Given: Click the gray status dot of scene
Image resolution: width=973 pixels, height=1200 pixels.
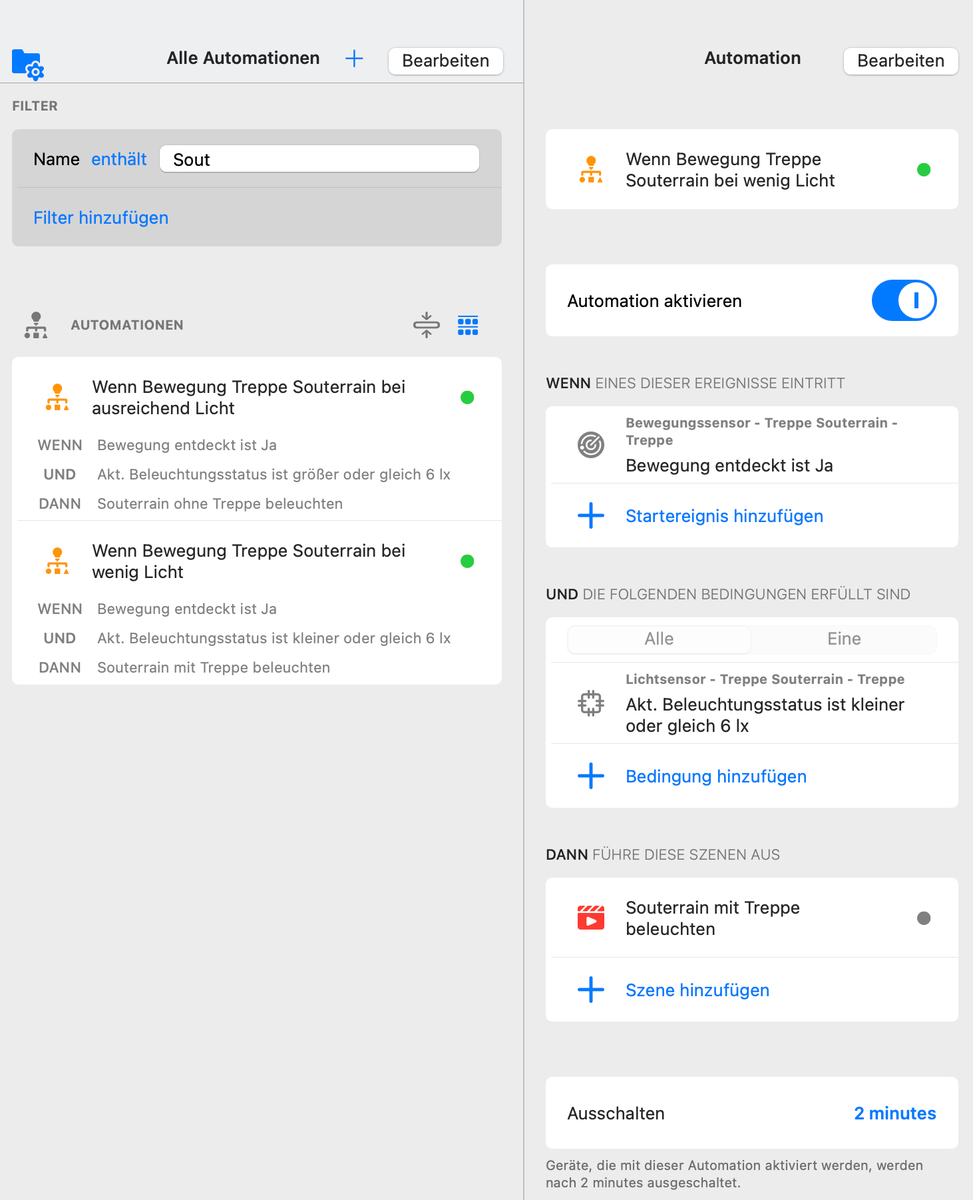Looking at the screenshot, I should coord(923,918).
